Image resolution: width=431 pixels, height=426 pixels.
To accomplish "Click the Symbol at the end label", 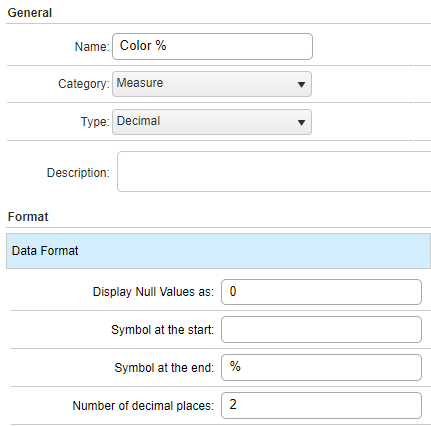I will [164, 368].
